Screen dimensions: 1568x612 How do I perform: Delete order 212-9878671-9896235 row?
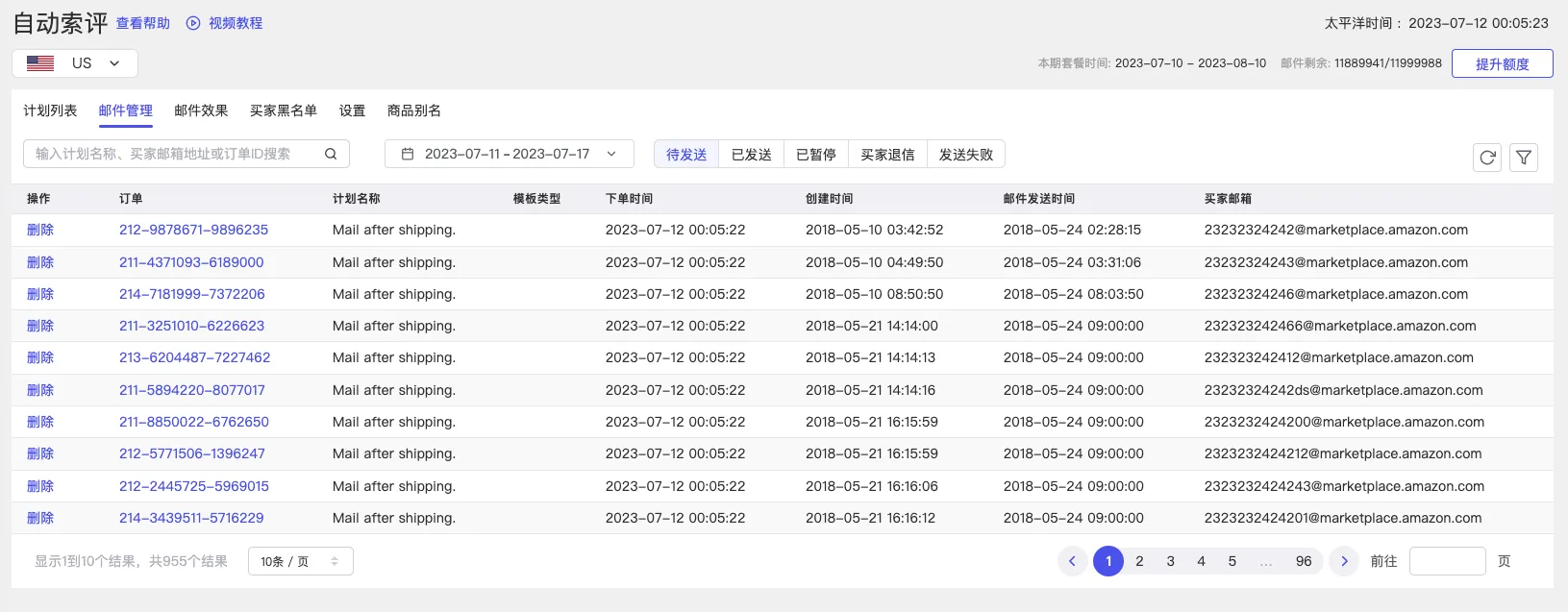coord(40,230)
